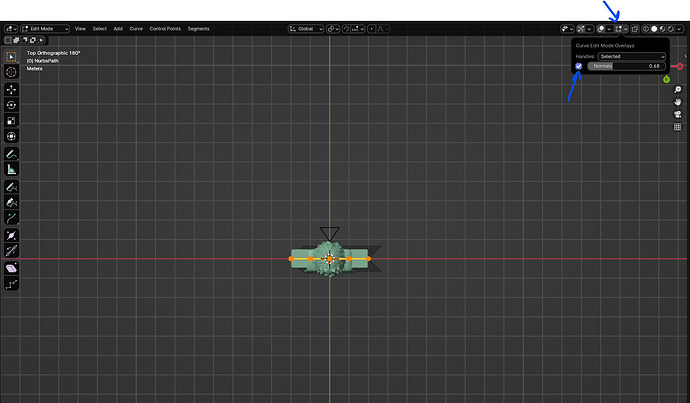Image resolution: width=690 pixels, height=403 pixels.
Task: Open the snapping options dropdown
Action: [358, 29]
